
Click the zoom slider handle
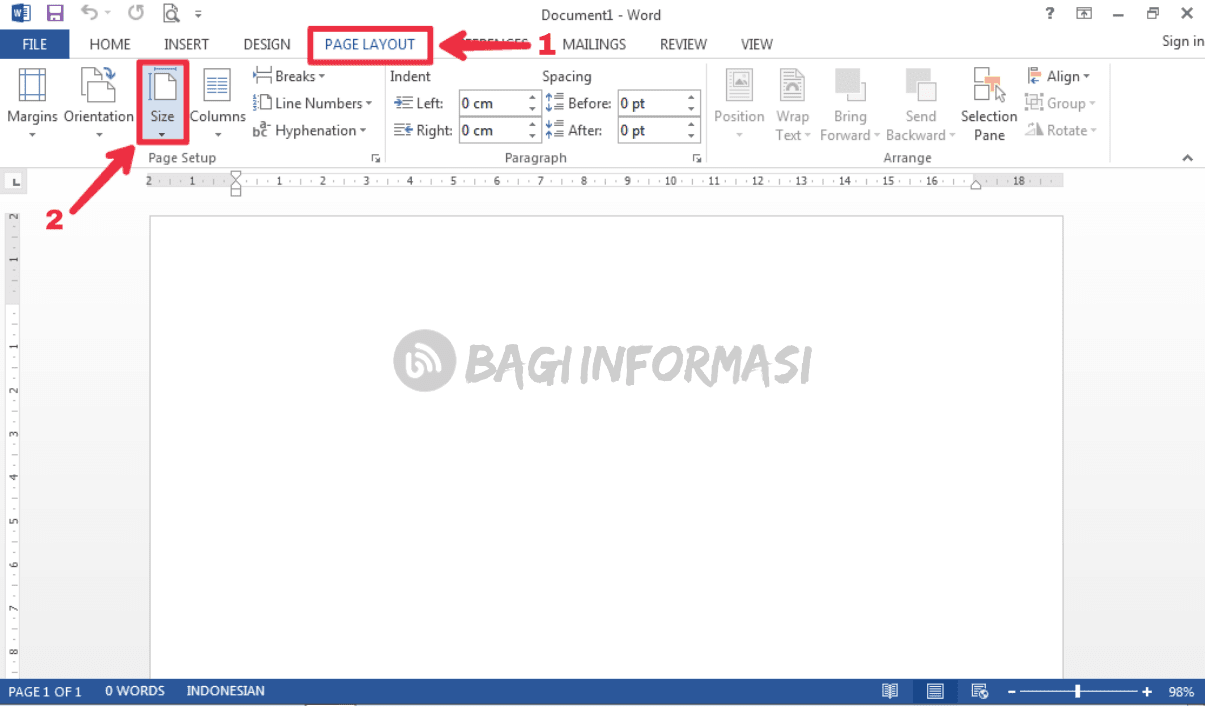(1077, 691)
